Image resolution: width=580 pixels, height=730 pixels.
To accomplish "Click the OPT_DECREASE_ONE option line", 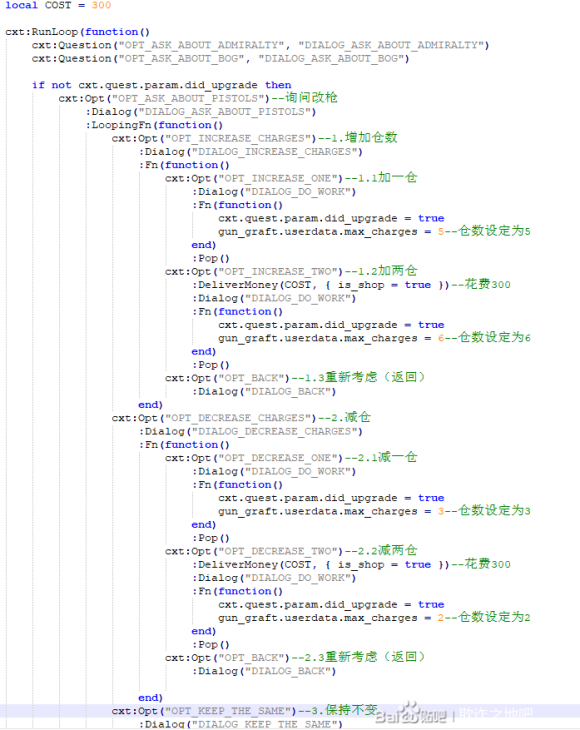I will (x=291, y=458).
